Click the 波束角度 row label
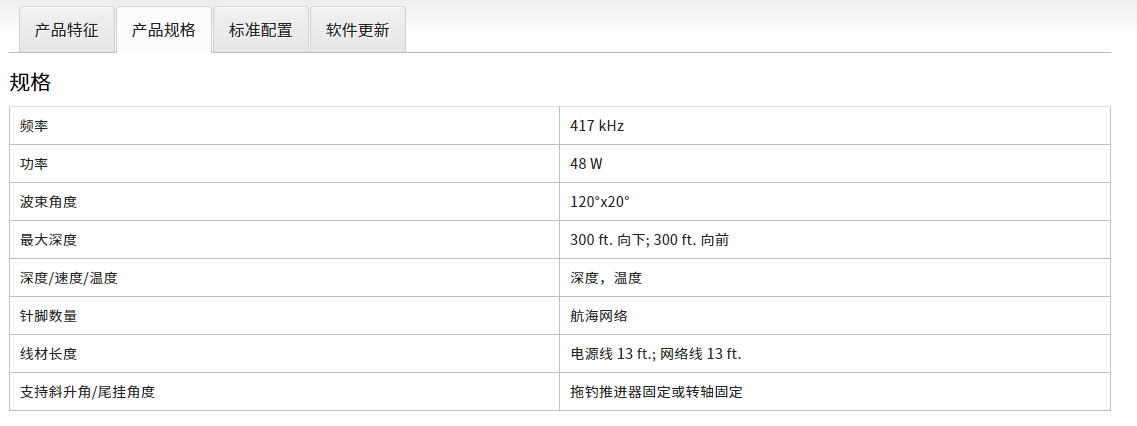 click(x=48, y=202)
